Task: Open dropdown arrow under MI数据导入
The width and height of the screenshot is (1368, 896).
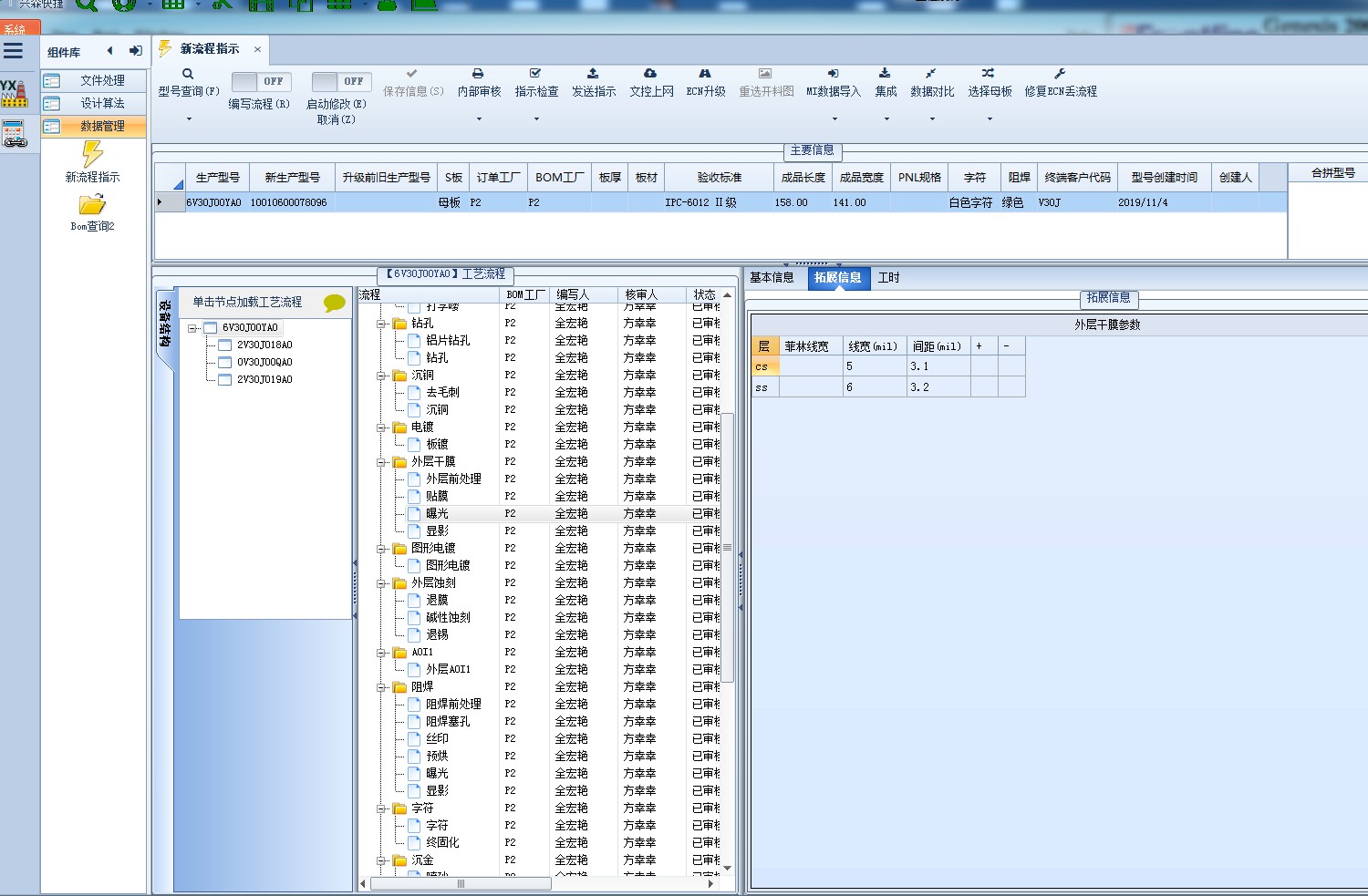Action: 834,119
